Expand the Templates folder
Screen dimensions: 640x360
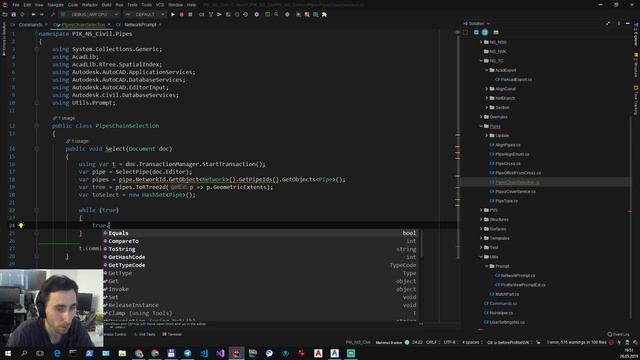[481, 238]
